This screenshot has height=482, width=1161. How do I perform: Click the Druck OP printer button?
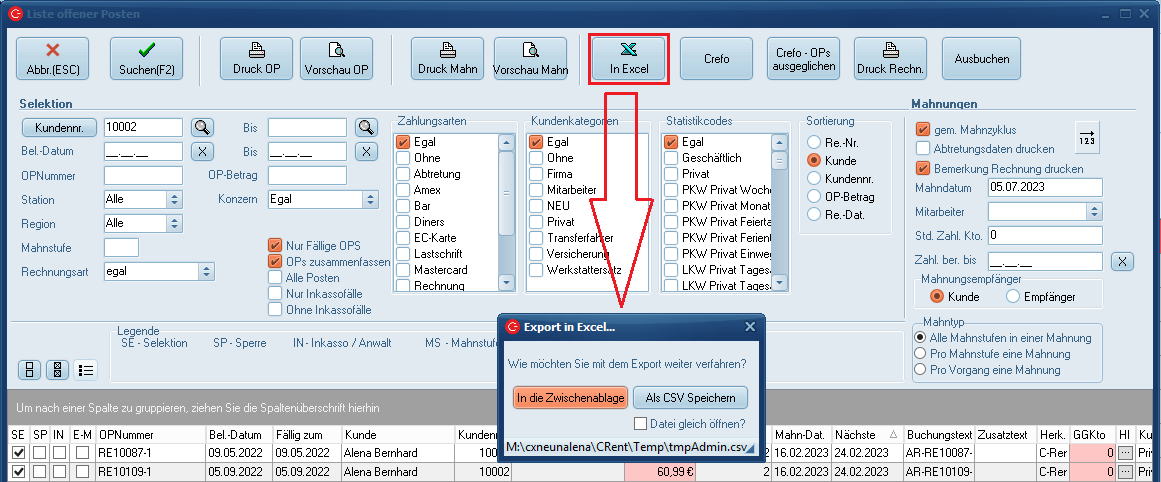point(256,59)
